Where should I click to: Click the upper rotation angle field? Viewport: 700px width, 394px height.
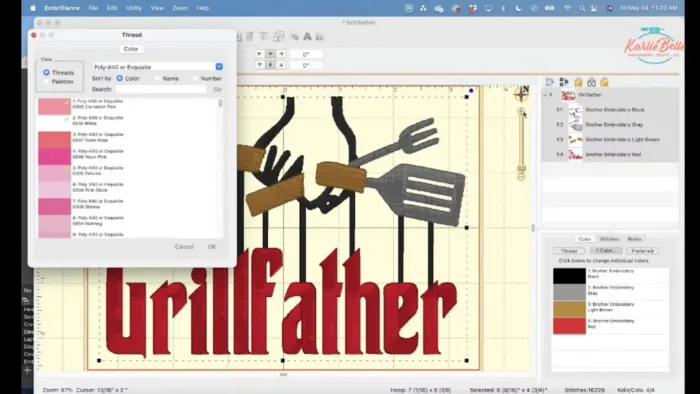coord(306,54)
